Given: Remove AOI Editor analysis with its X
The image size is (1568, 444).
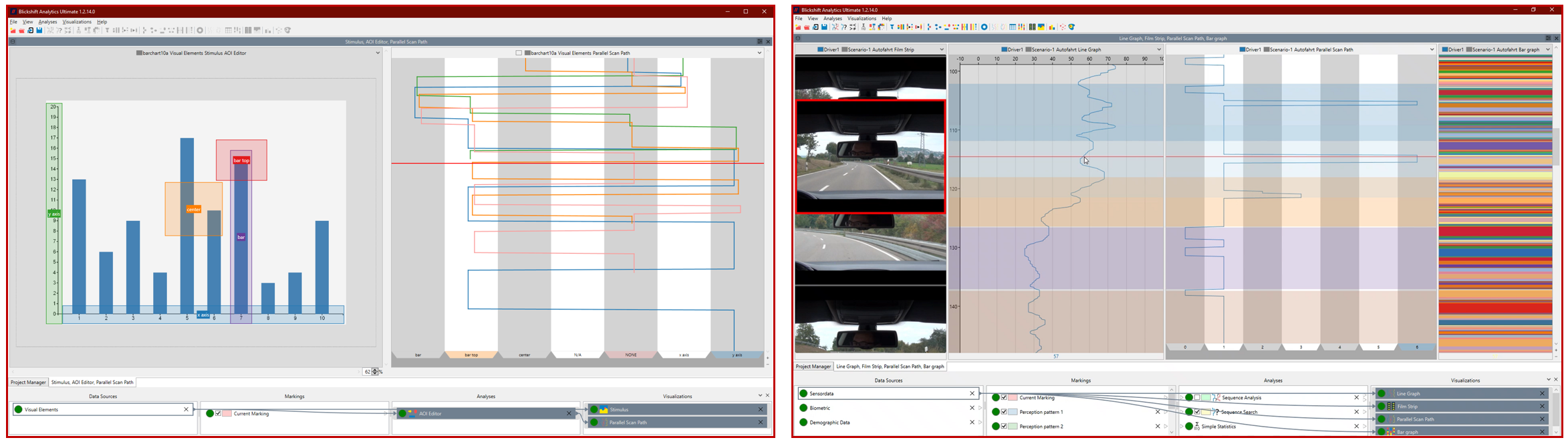Looking at the screenshot, I should tap(569, 413).
